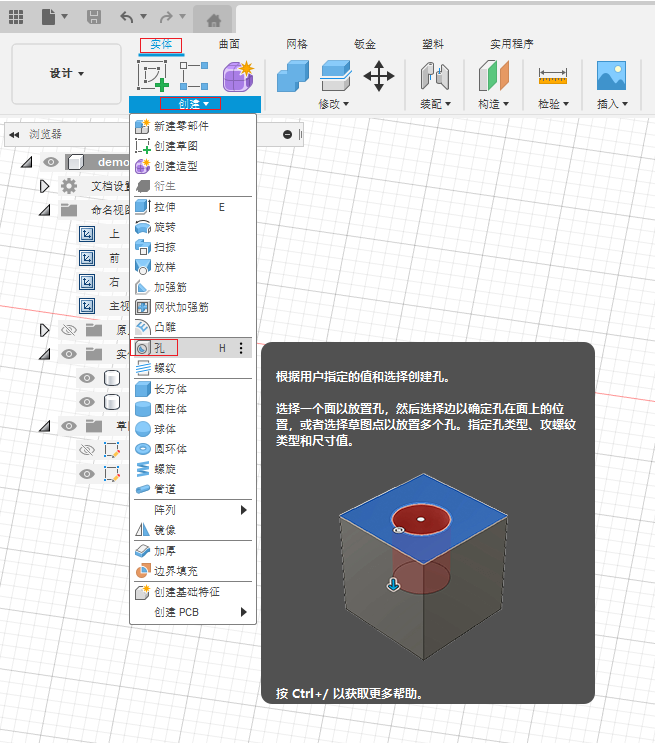655x743 pixels.
Task: Toggle eye of the 实体 folder
Action: [69, 354]
